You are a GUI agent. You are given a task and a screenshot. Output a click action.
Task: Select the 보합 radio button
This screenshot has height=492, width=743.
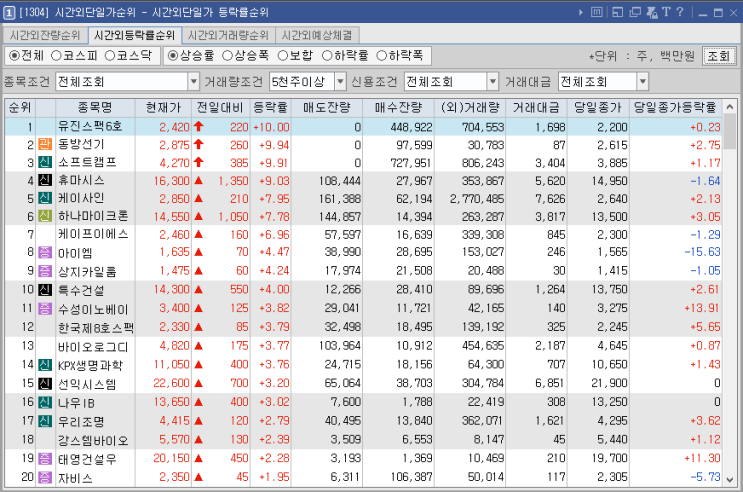click(283, 56)
